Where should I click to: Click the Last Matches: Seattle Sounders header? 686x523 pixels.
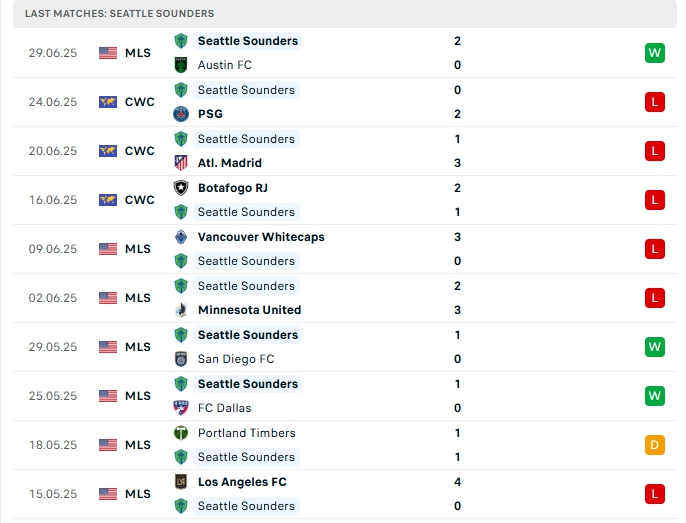click(x=119, y=14)
